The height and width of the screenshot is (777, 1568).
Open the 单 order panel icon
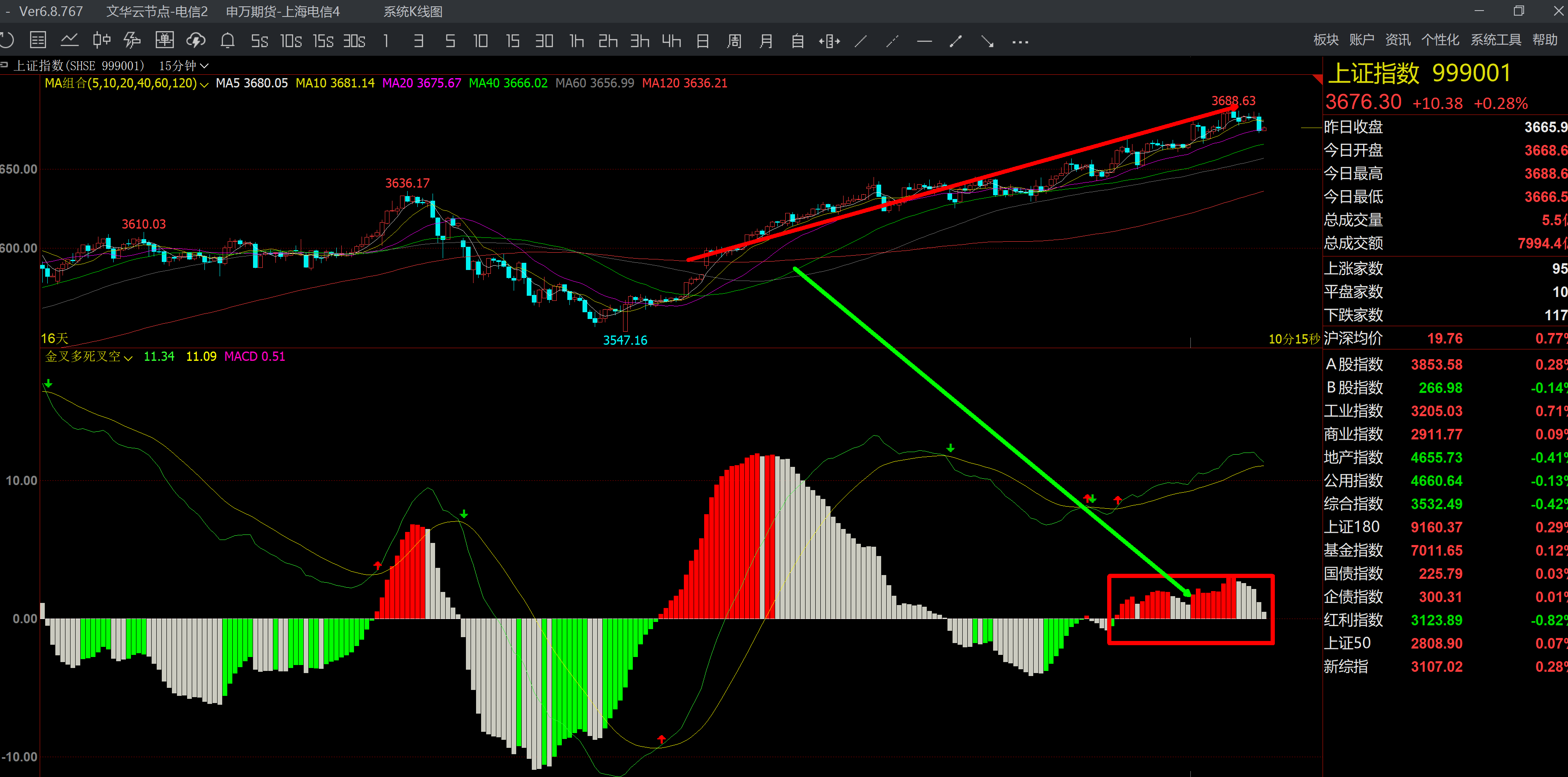coord(164,41)
